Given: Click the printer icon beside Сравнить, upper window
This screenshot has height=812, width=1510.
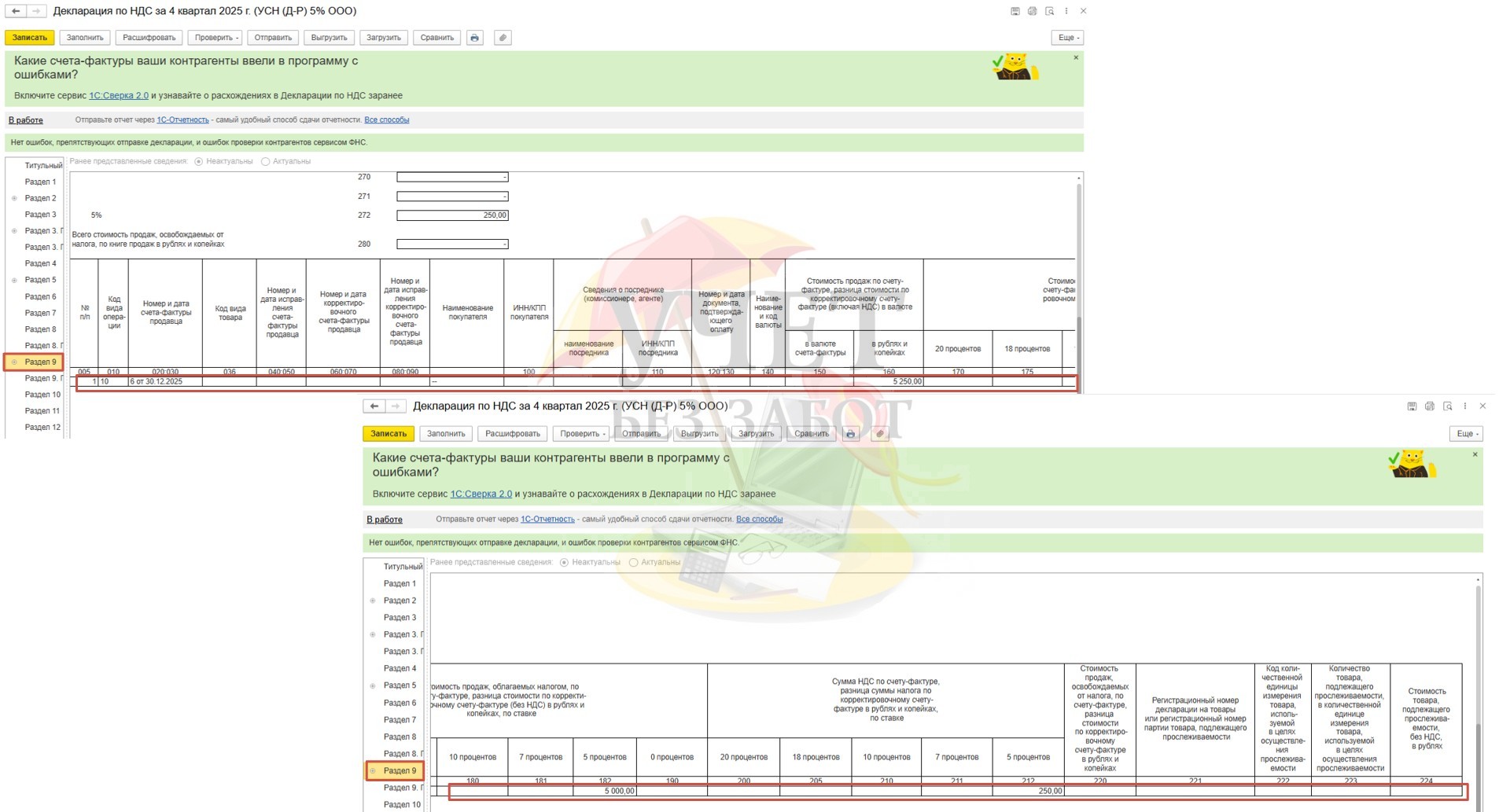Looking at the screenshot, I should 474,38.
